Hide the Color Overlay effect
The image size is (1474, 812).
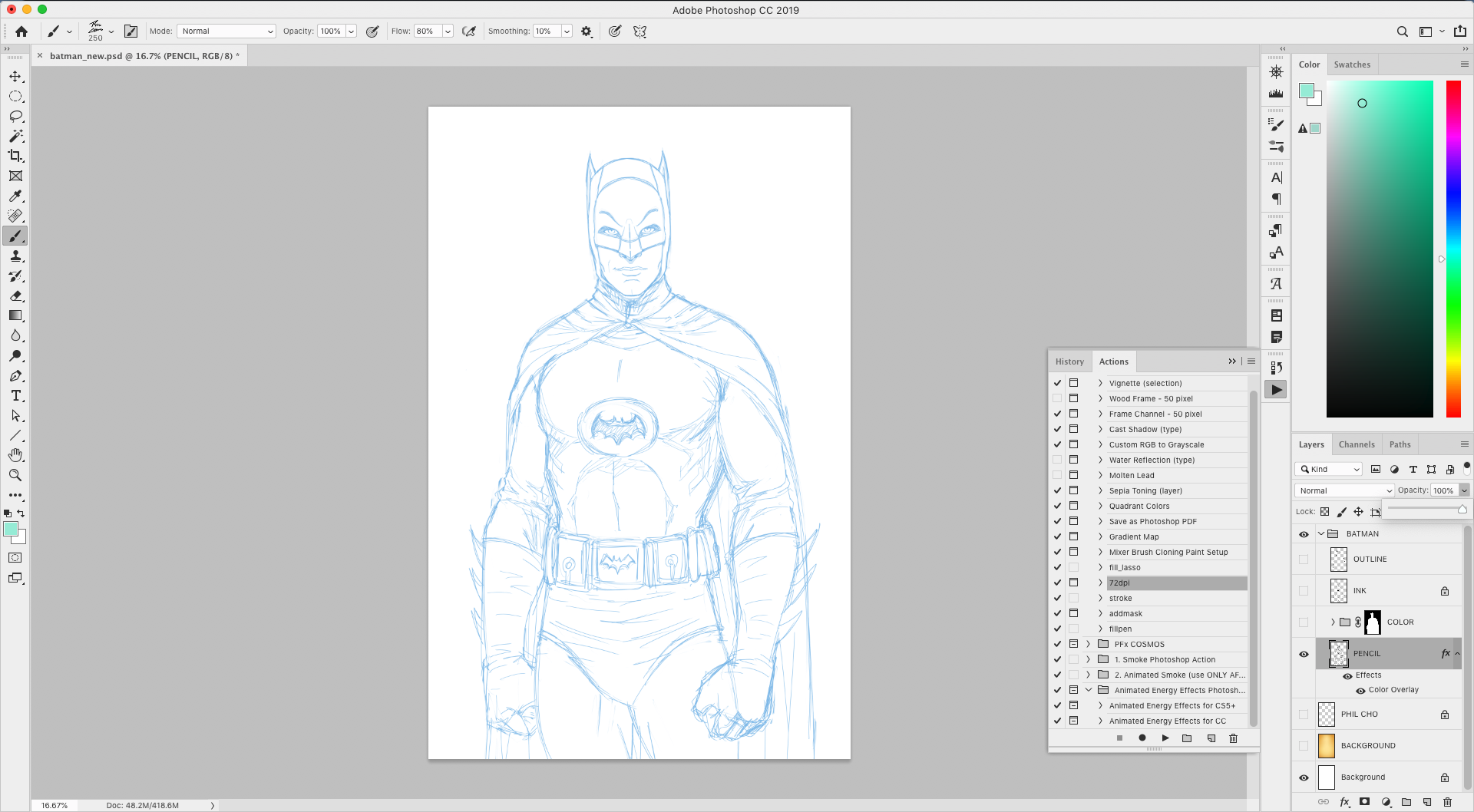1360,690
